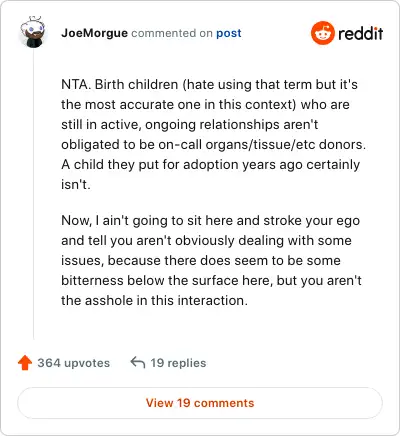Click the 19 replies label
The height and width of the screenshot is (436, 400).
pos(178,363)
